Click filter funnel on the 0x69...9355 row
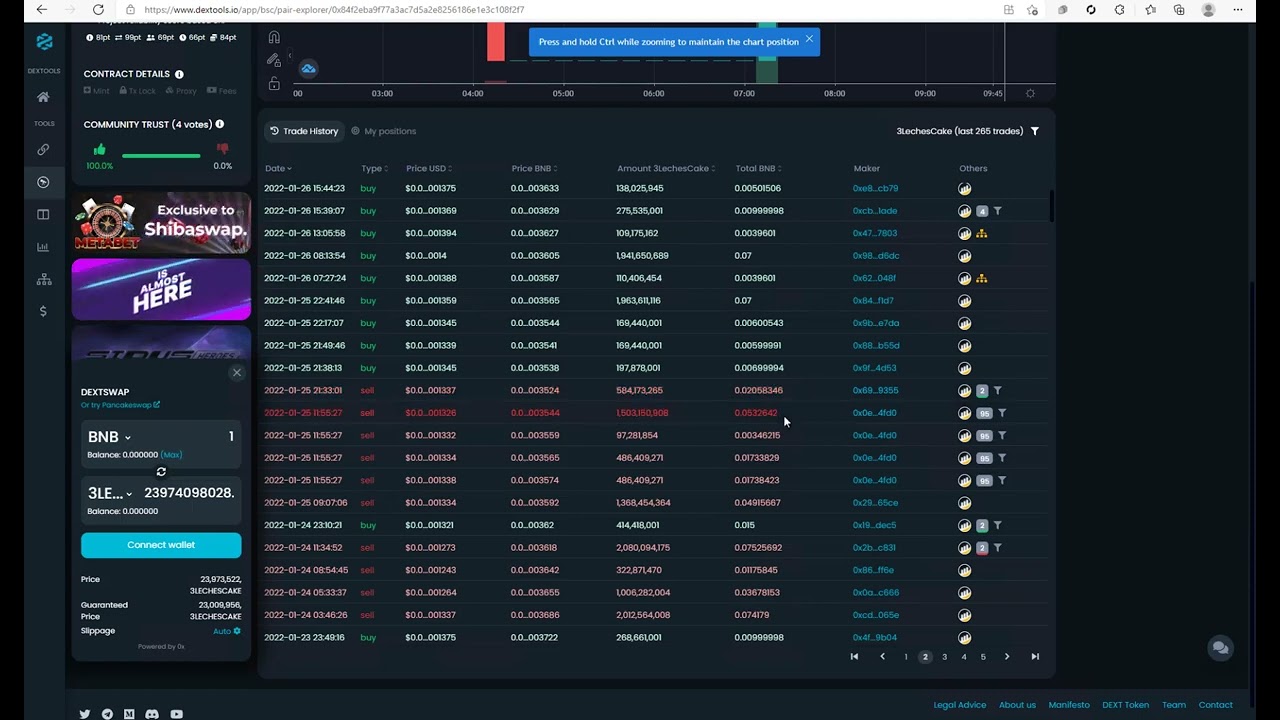 point(997,391)
